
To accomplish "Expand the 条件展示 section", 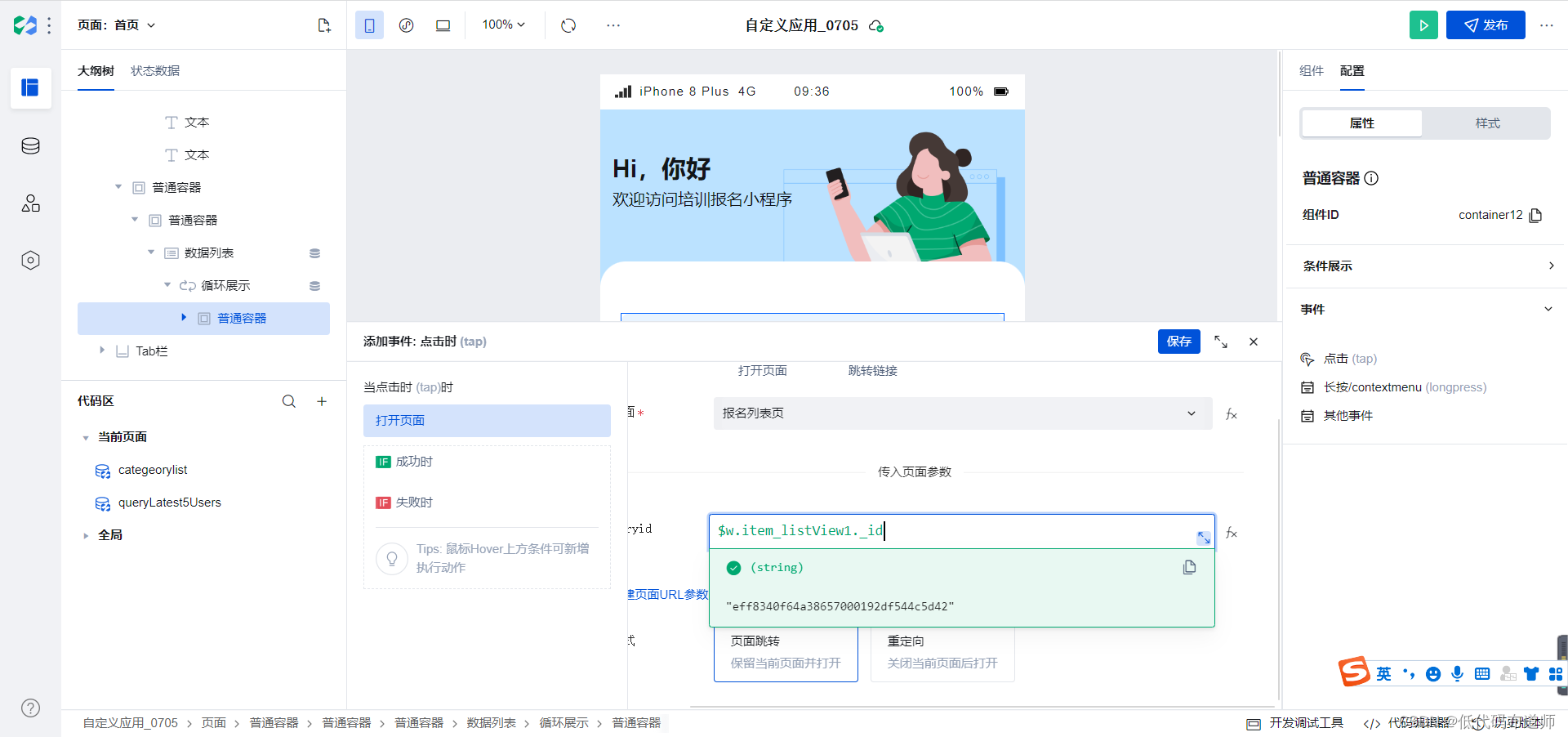I will point(1427,266).
